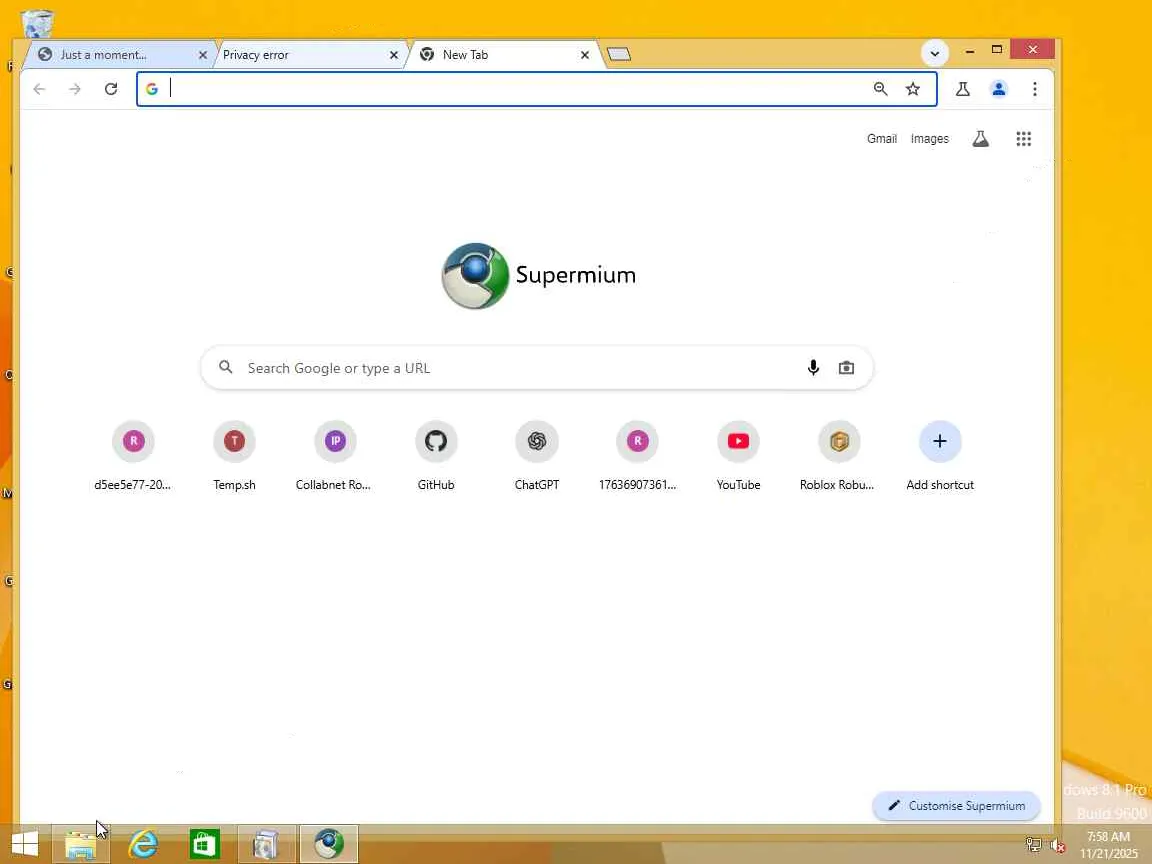Search by image with camera icon
1152x864 pixels.
pos(846,367)
